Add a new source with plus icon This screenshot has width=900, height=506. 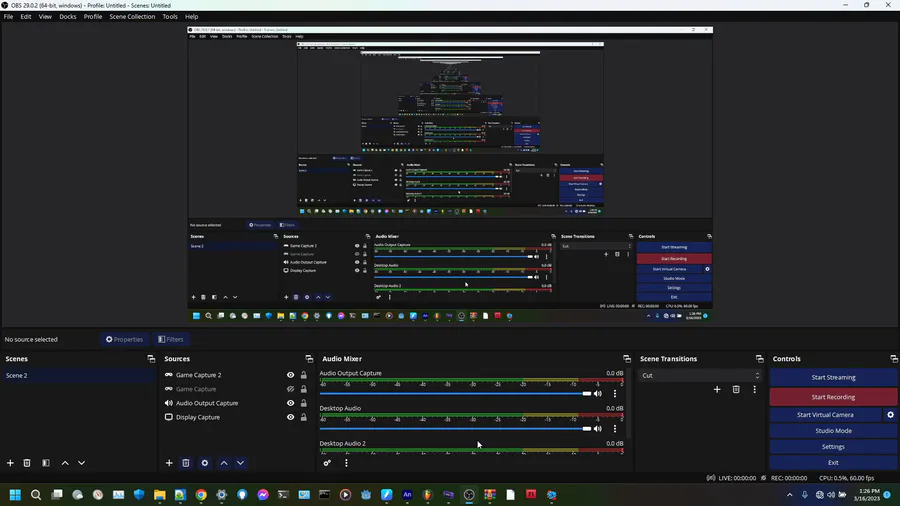[169, 463]
